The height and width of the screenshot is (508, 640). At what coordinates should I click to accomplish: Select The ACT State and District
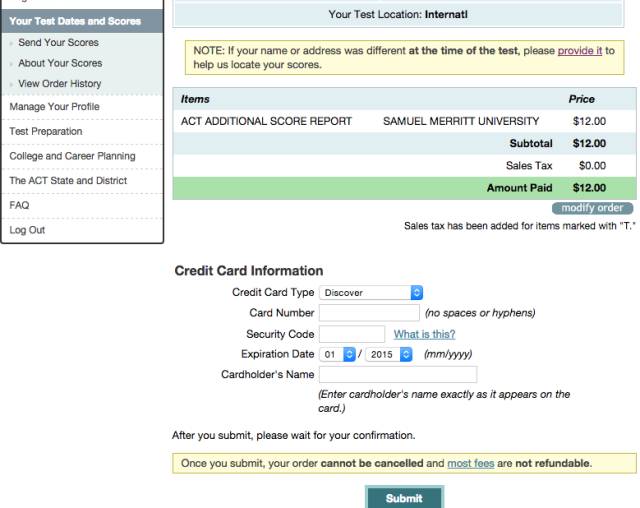[69, 181]
